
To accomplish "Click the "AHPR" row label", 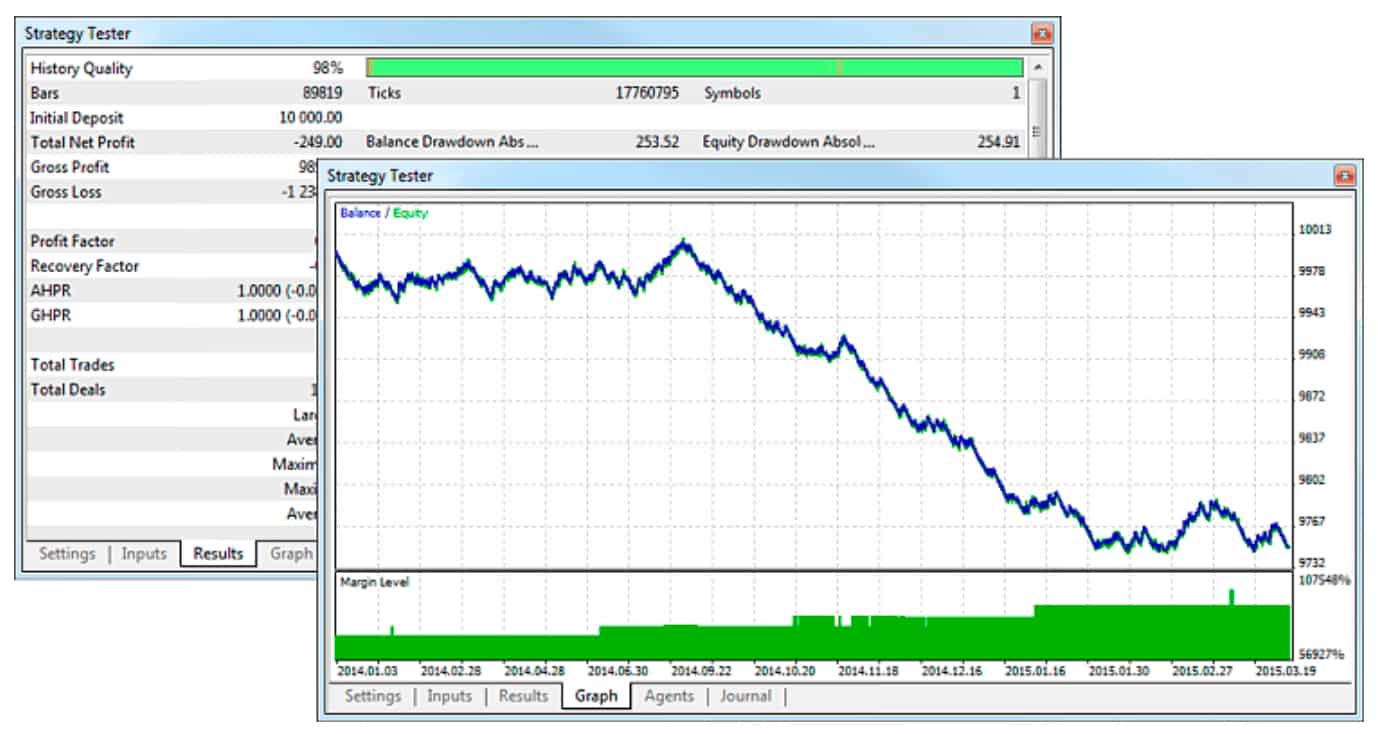I will pyautogui.click(x=51, y=290).
